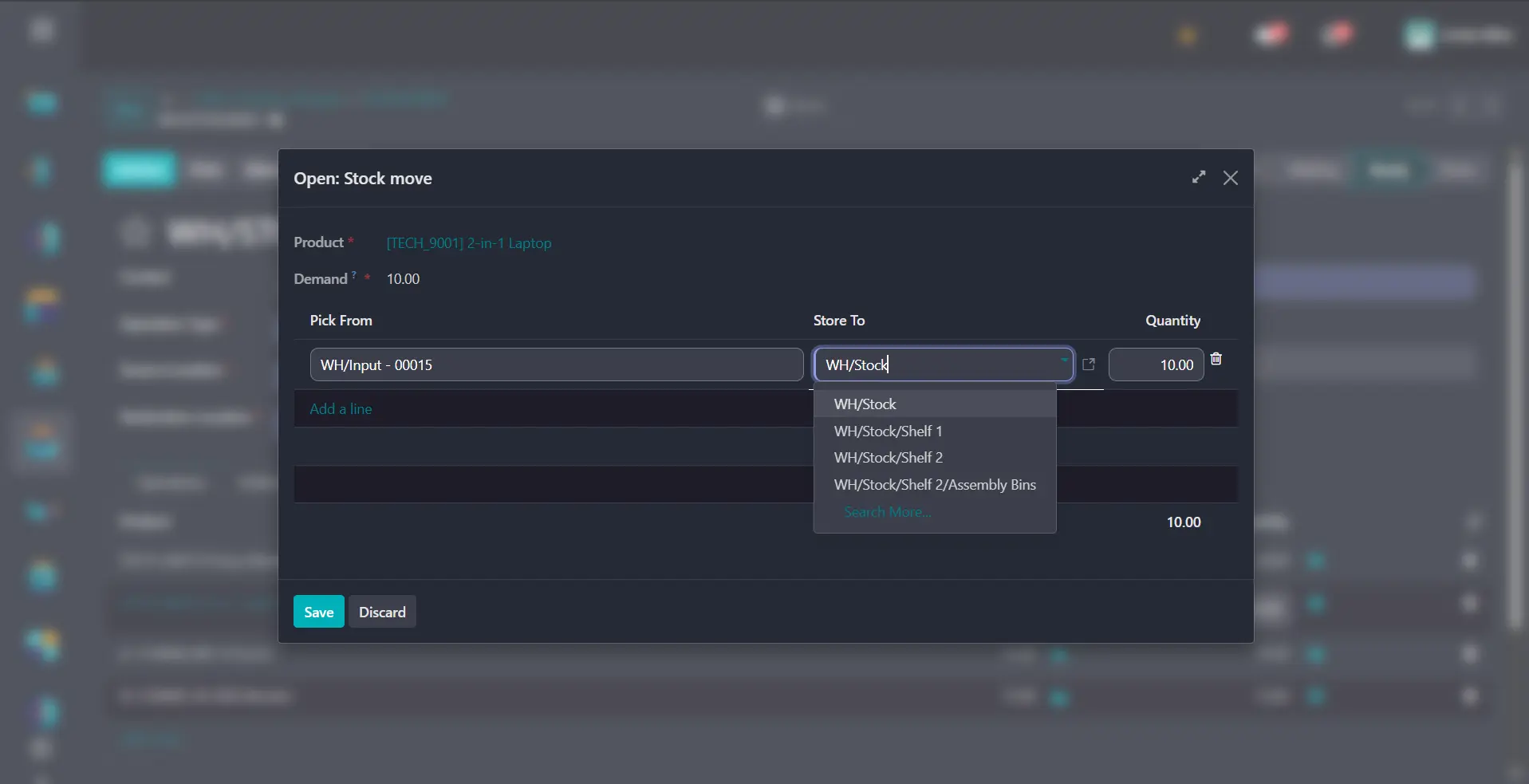Click the 10.00 quantity total below the lines
Viewport: 1529px width, 784px height.
[1184, 522]
